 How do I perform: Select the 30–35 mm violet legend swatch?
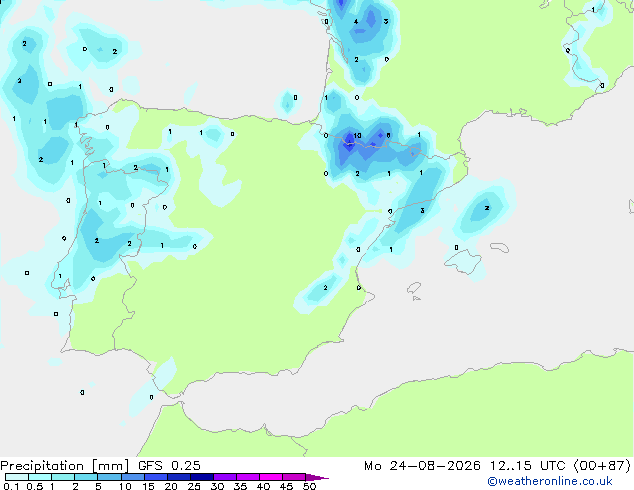225,477
